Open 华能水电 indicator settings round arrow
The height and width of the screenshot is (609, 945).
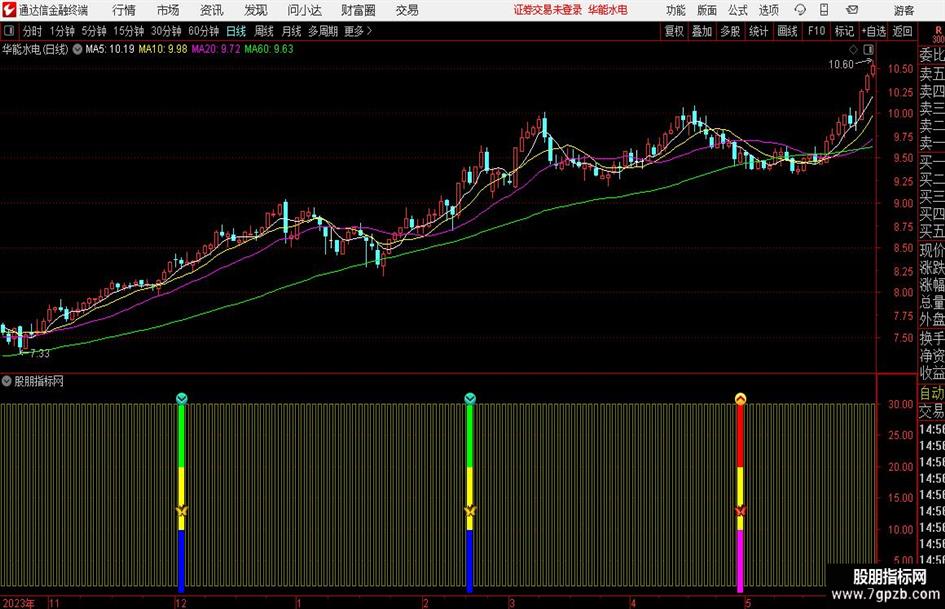tap(77, 49)
